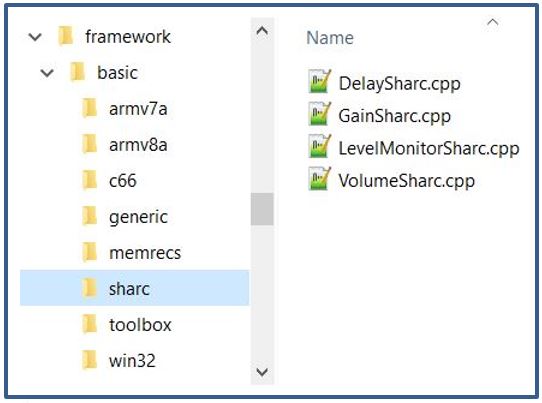
Task: Click the win32 folder icon
Action: coord(90,360)
